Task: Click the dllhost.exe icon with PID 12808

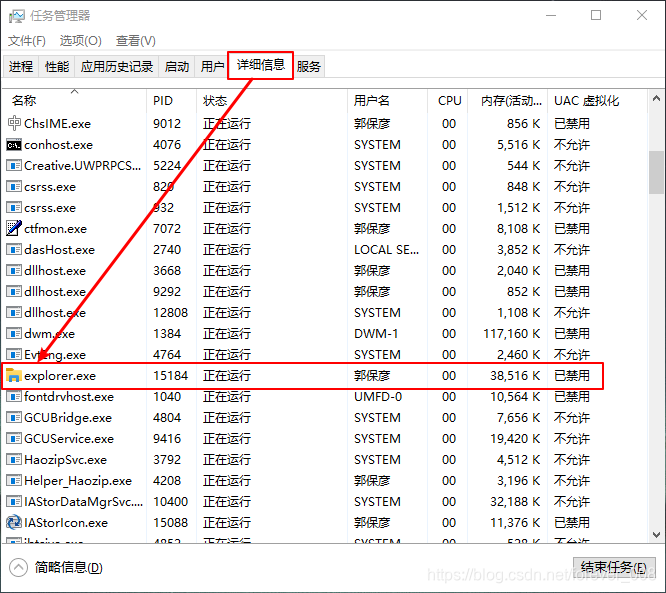Action: (x=14, y=313)
